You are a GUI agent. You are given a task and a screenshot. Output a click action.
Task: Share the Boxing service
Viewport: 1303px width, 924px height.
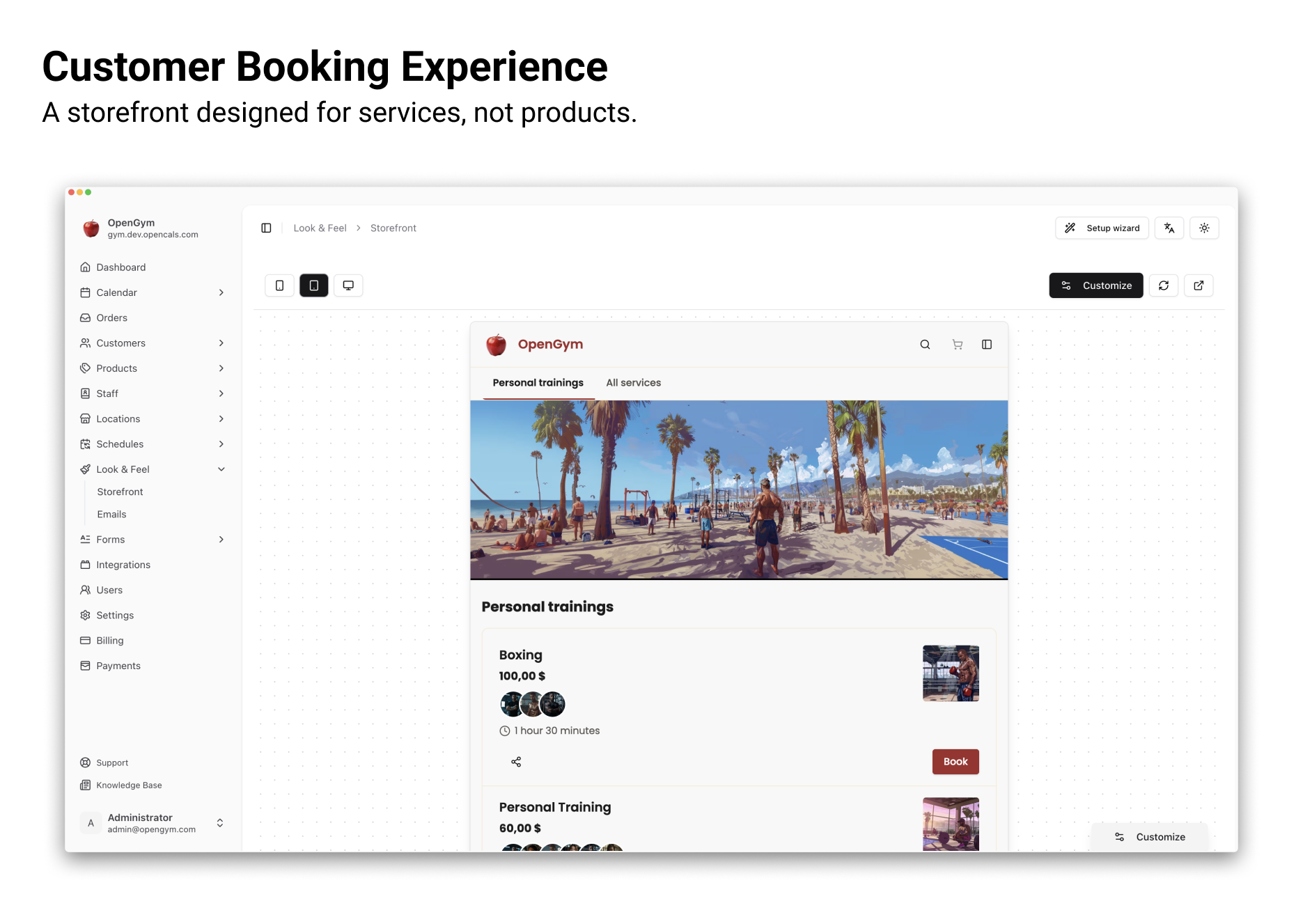[516, 762]
